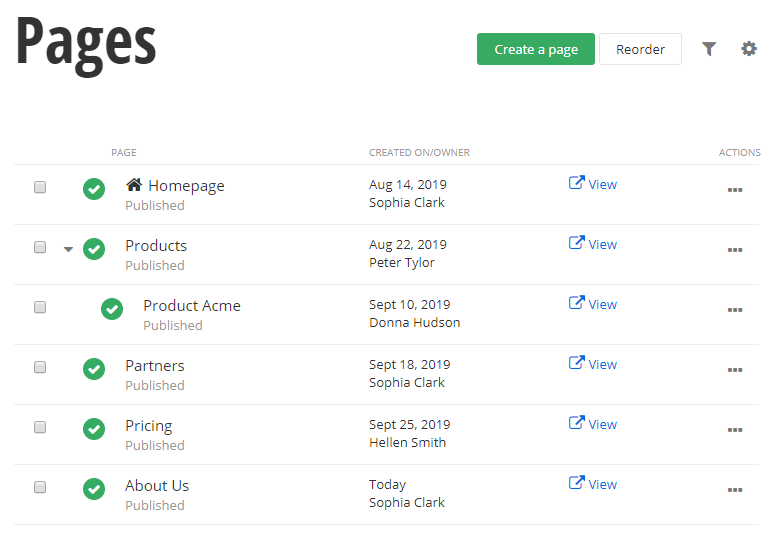Viewport: 781px width, 559px height.
Task: Open actions menu for Homepage row
Action: (735, 190)
